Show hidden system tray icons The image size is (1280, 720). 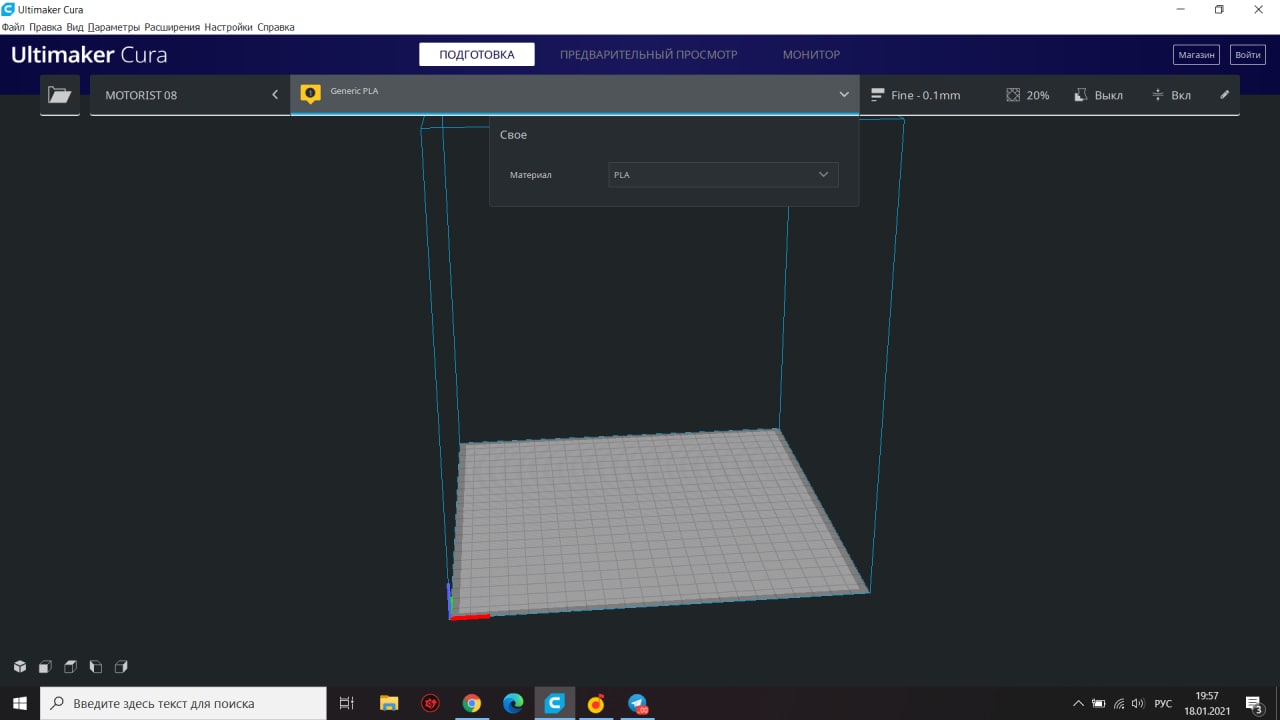coord(1079,704)
